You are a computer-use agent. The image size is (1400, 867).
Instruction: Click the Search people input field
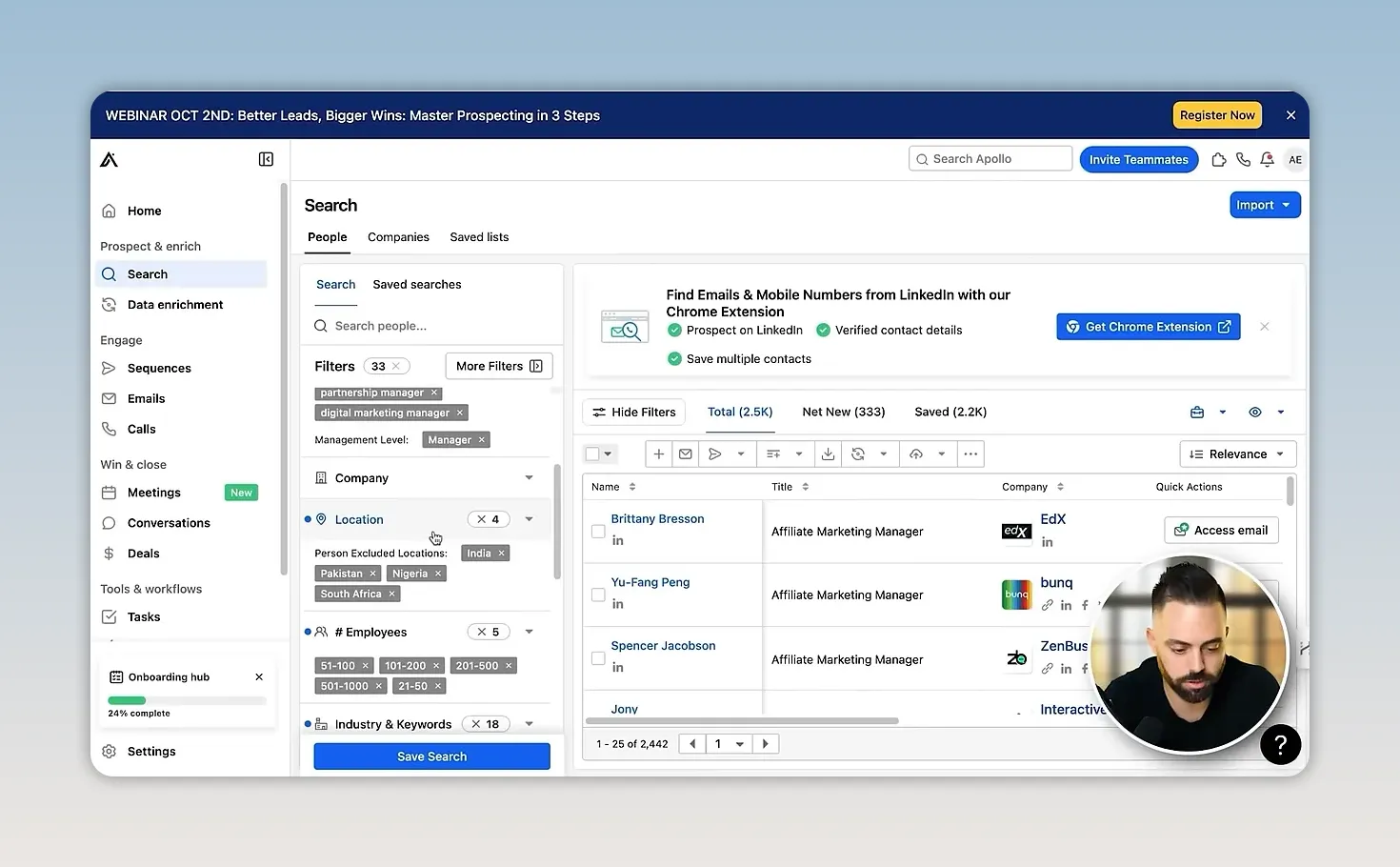point(432,326)
